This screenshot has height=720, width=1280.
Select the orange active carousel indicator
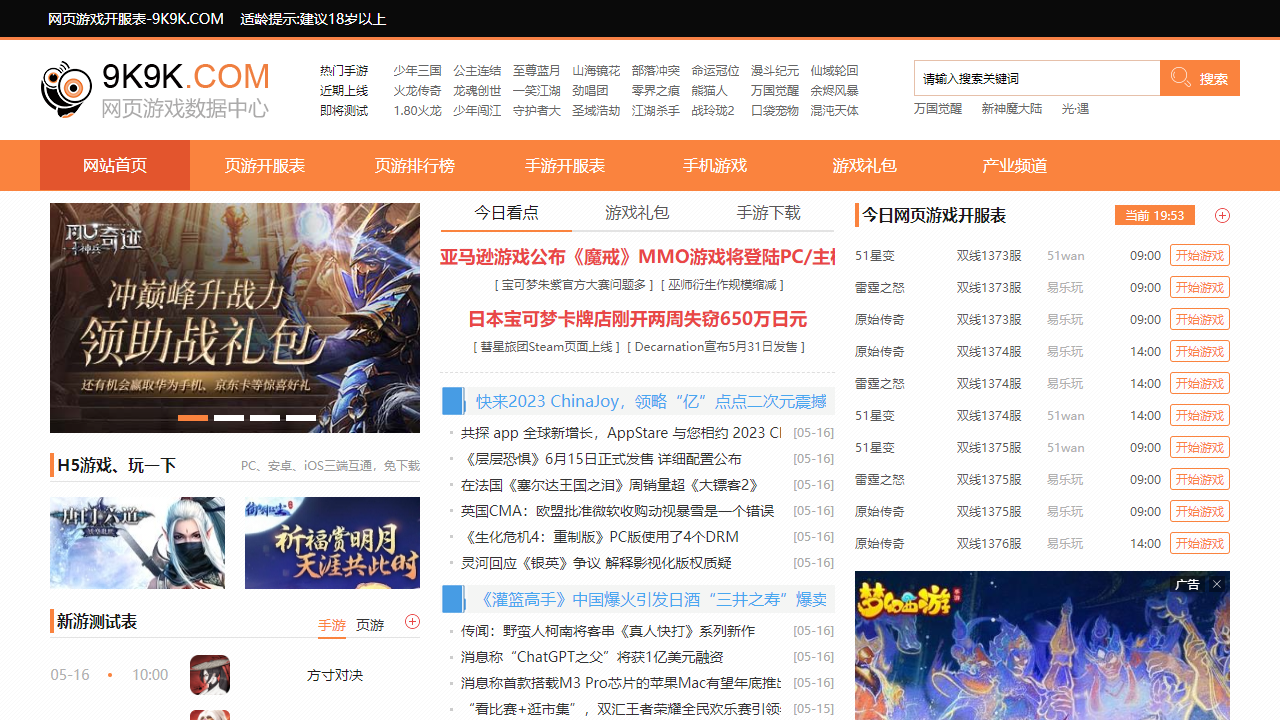tap(193, 418)
